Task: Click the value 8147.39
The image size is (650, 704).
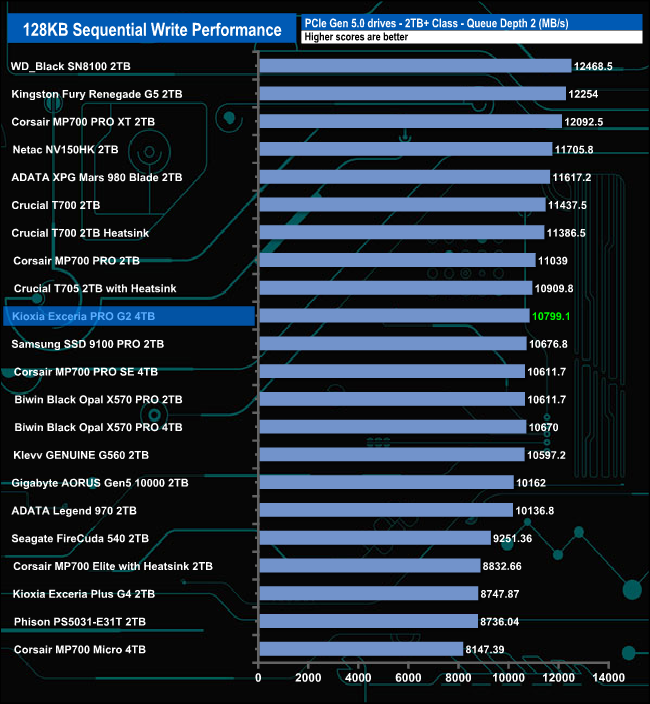Action: pyautogui.click(x=485, y=650)
